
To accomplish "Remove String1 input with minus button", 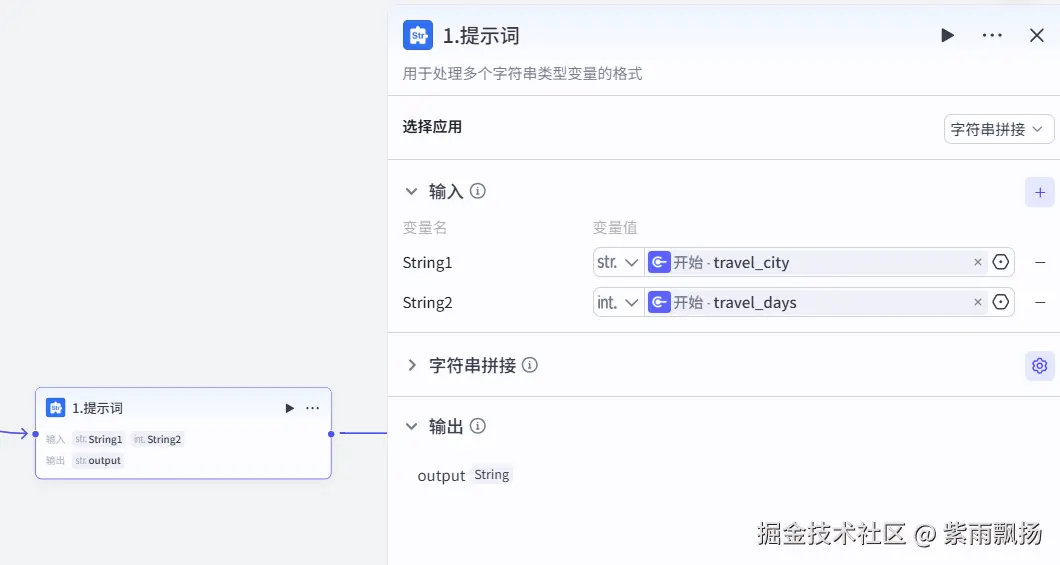I will [1040, 262].
